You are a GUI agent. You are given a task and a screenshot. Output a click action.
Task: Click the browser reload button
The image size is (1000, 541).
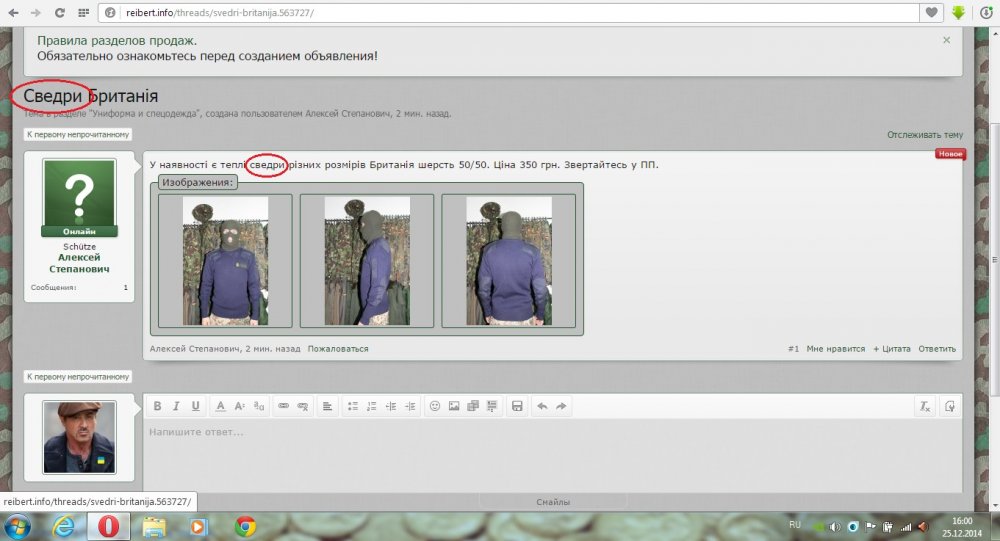pos(60,13)
